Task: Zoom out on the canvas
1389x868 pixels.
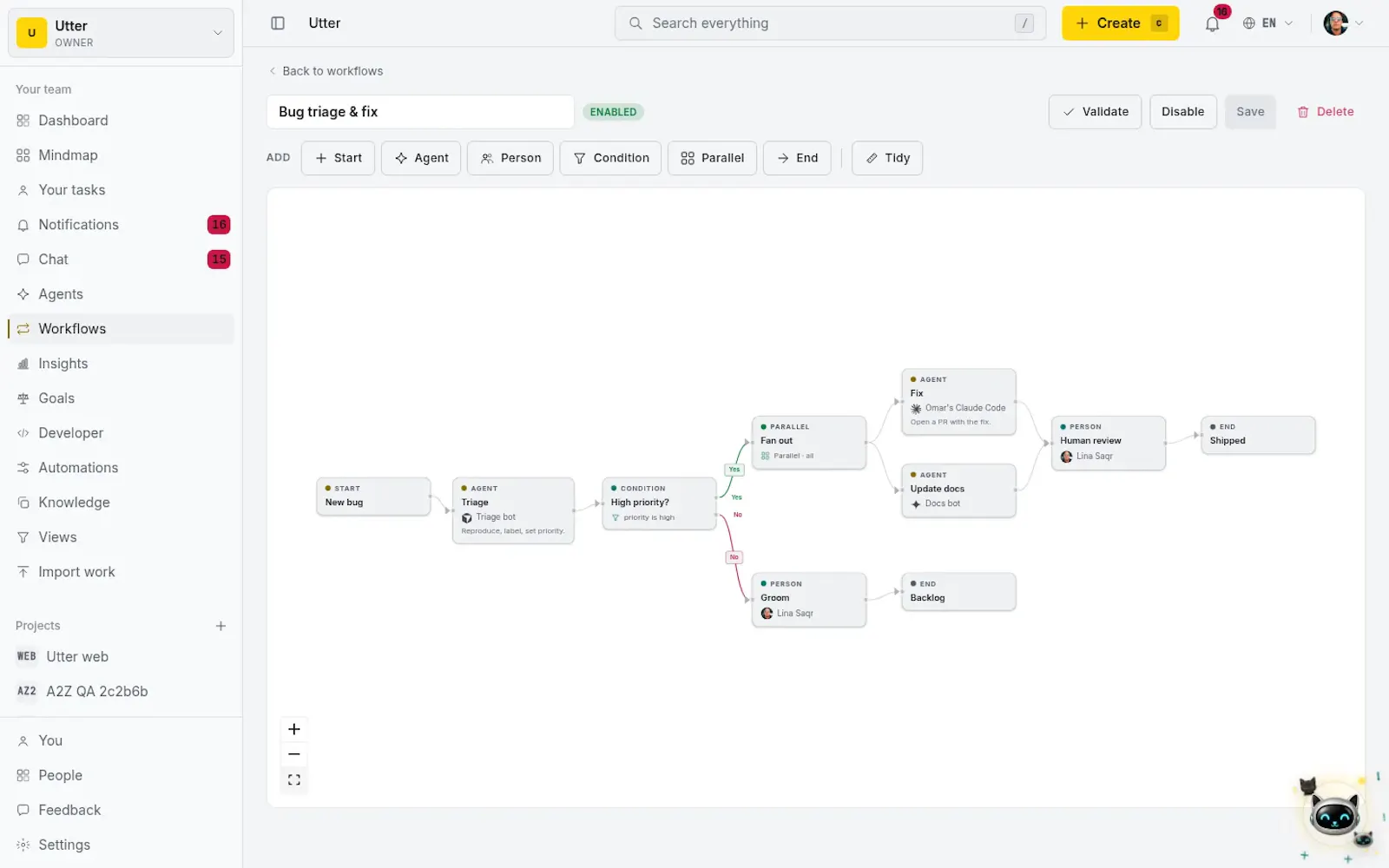Action: coord(294,754)
